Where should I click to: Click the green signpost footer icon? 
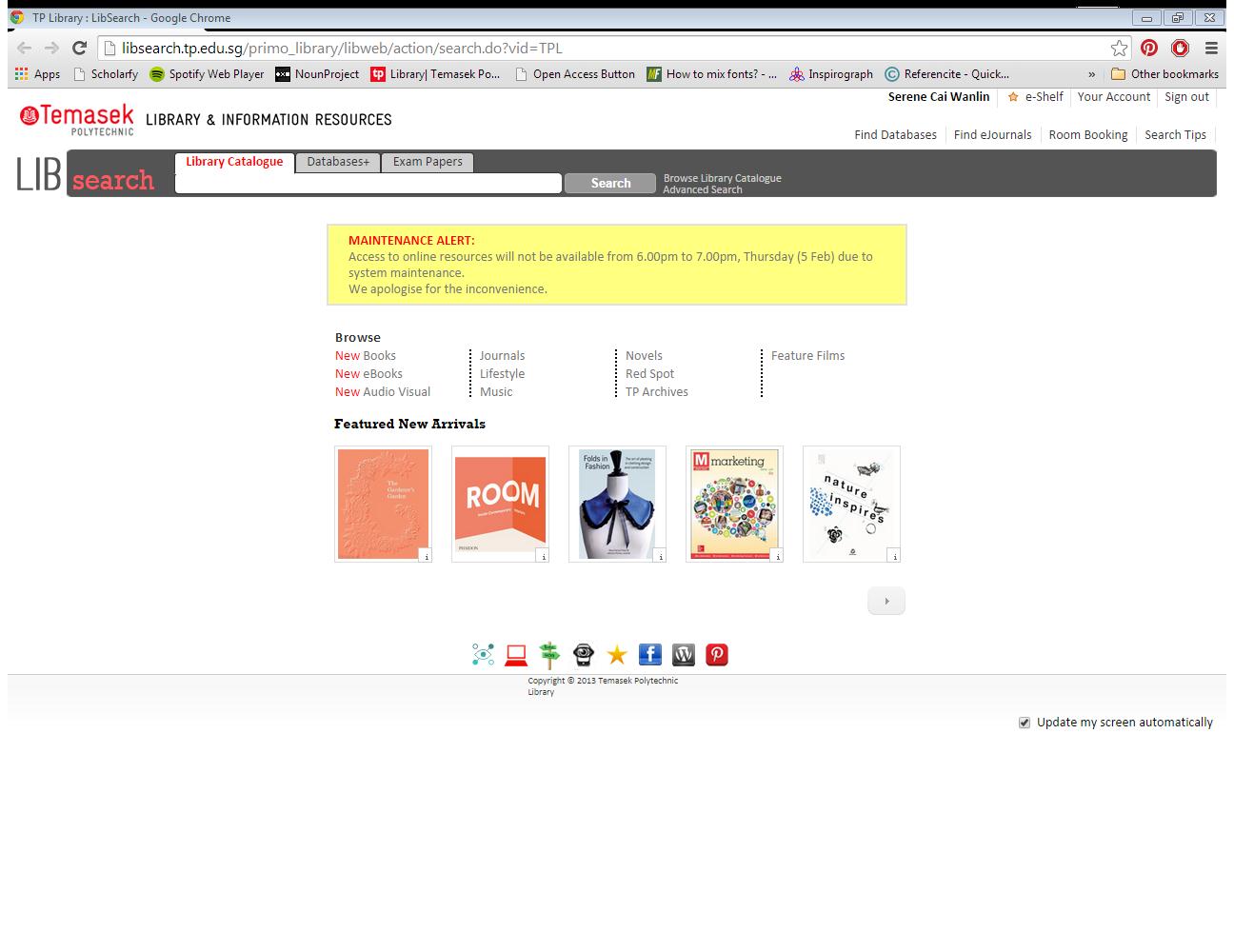[x=549, y=654]
